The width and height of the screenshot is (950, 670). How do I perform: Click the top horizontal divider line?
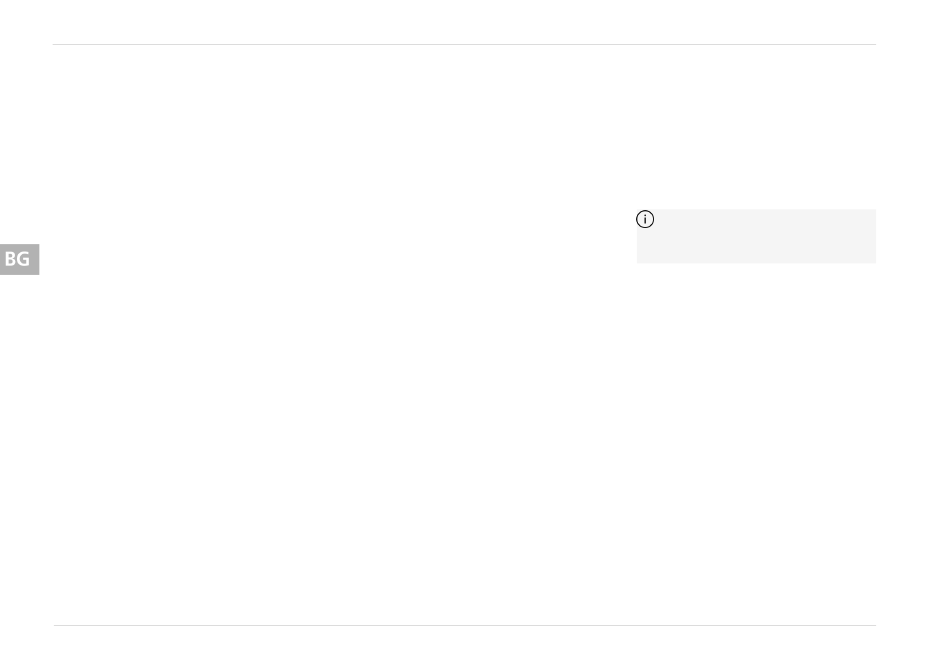click(464, 44)
